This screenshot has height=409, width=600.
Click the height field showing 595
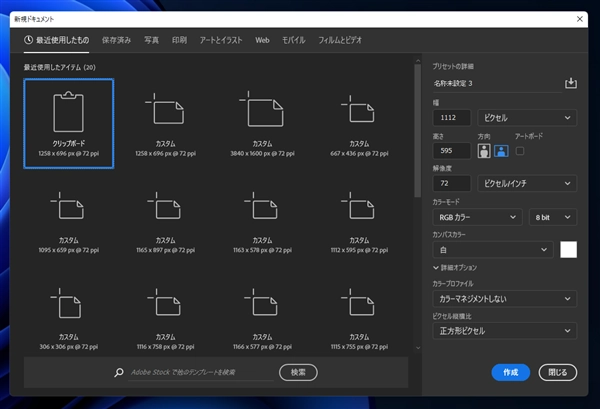(x=452, y=151)
